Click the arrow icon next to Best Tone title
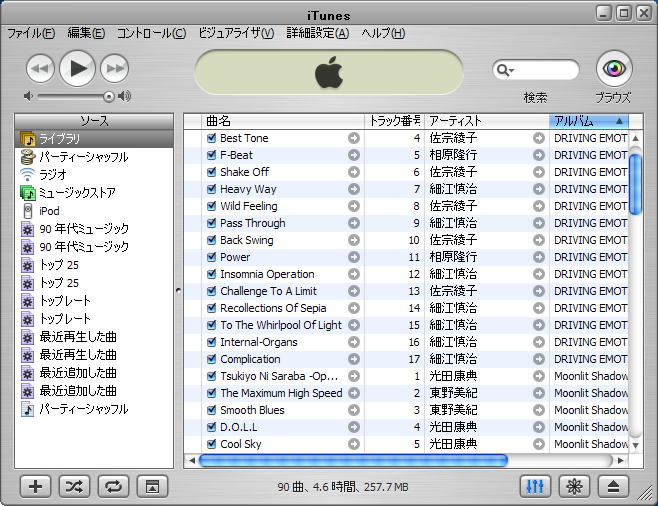The image size is (658, 506). coord(354,138)
